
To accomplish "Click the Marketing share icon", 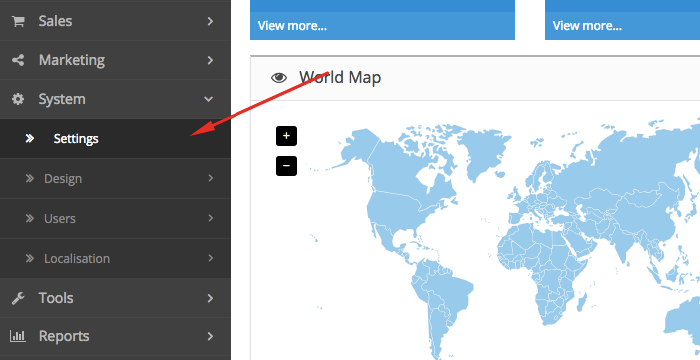I will point(18,60).
